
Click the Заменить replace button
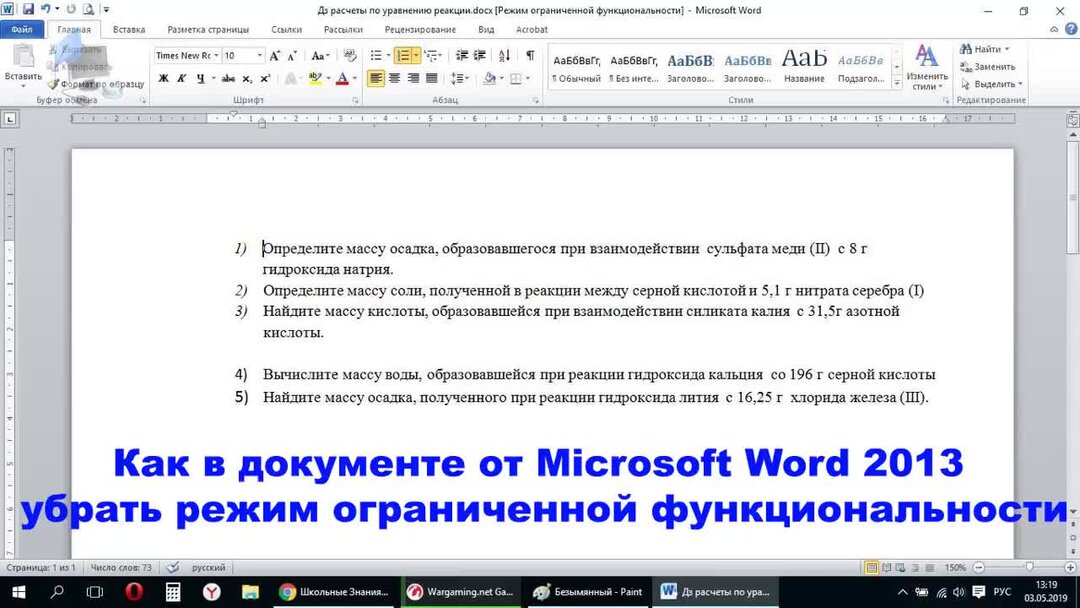coord(988,67)
